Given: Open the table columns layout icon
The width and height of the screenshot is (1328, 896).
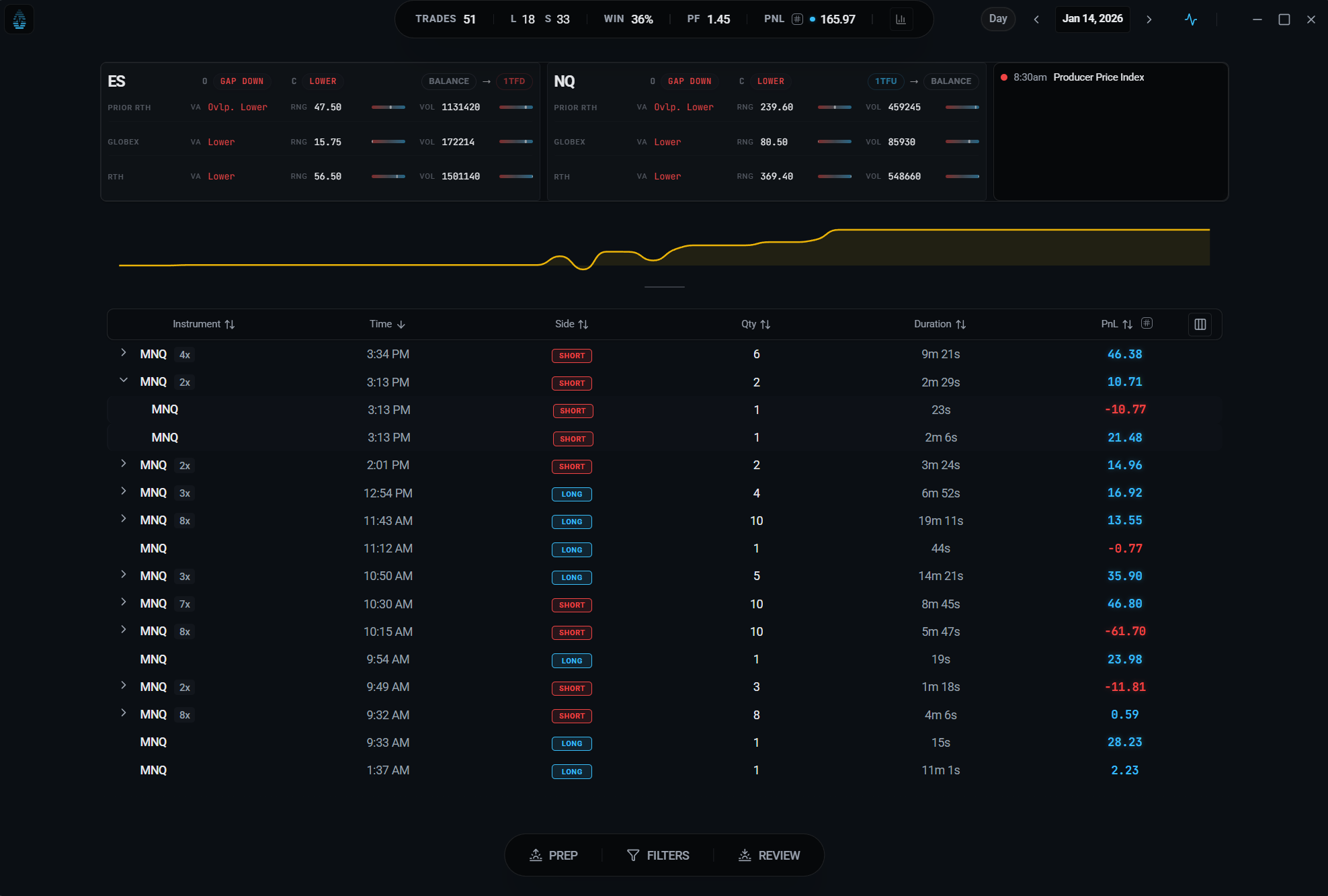Looking at the screenshot, I should 1200,325.
